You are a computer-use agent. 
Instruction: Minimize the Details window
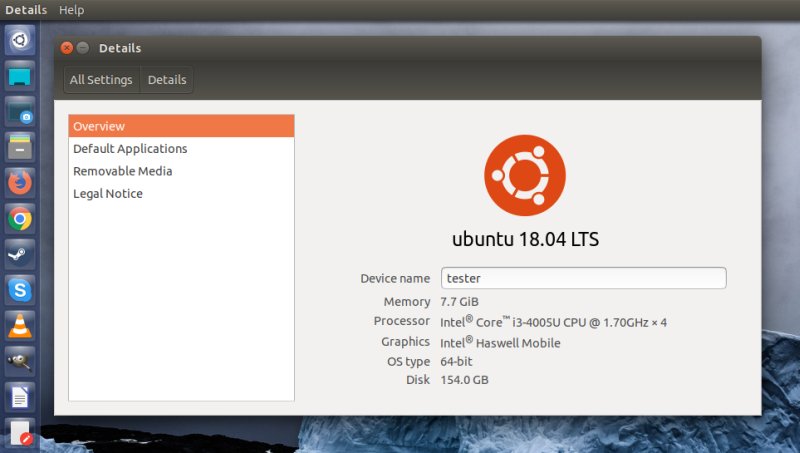[x=83, y=48]
